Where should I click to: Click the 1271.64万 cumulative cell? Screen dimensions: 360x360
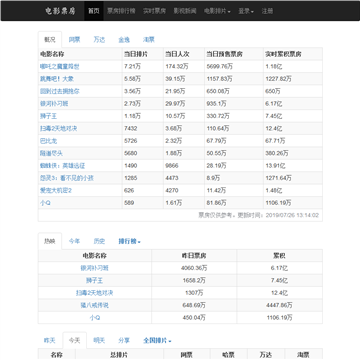293,178
